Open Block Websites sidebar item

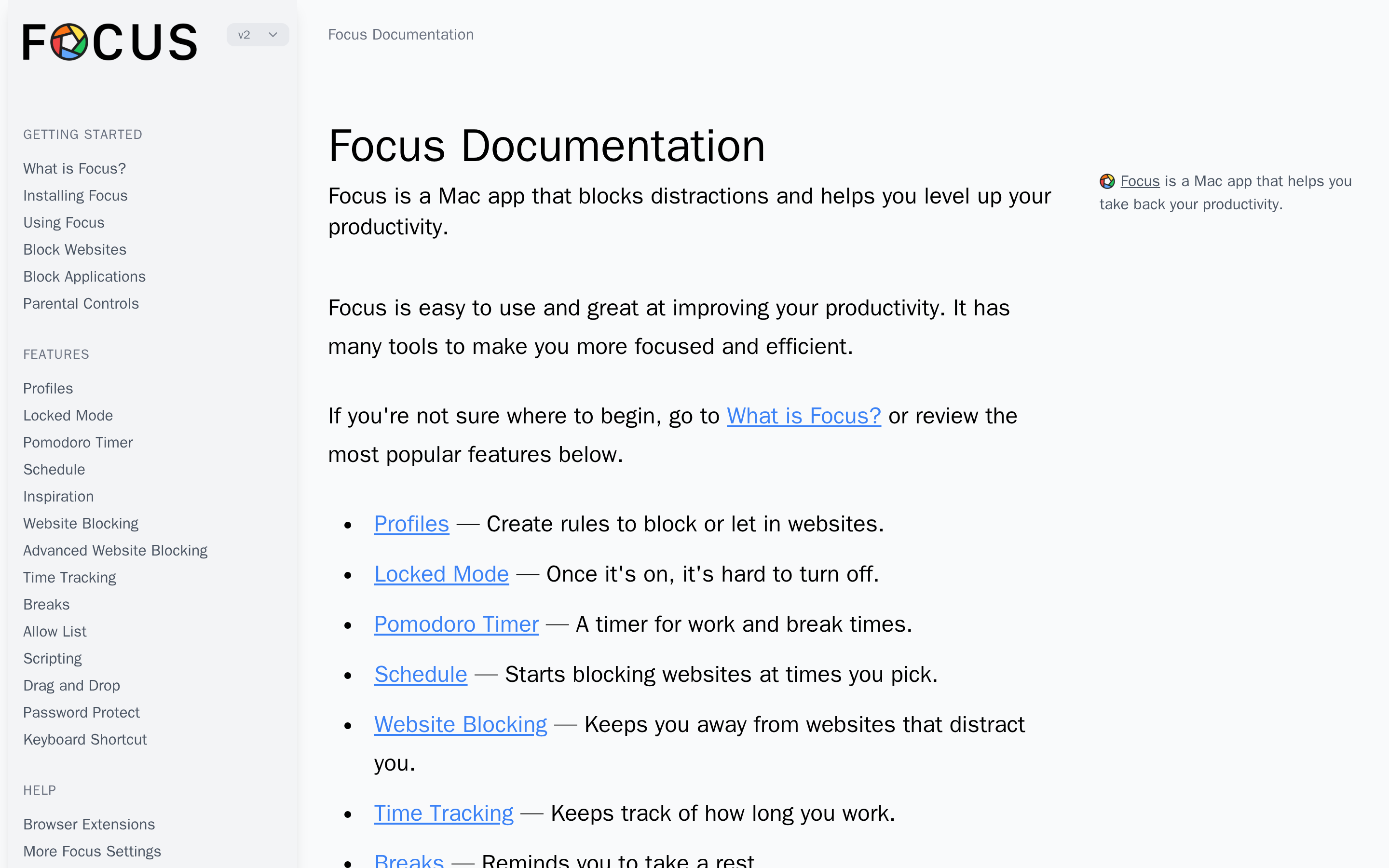(75, 249)
